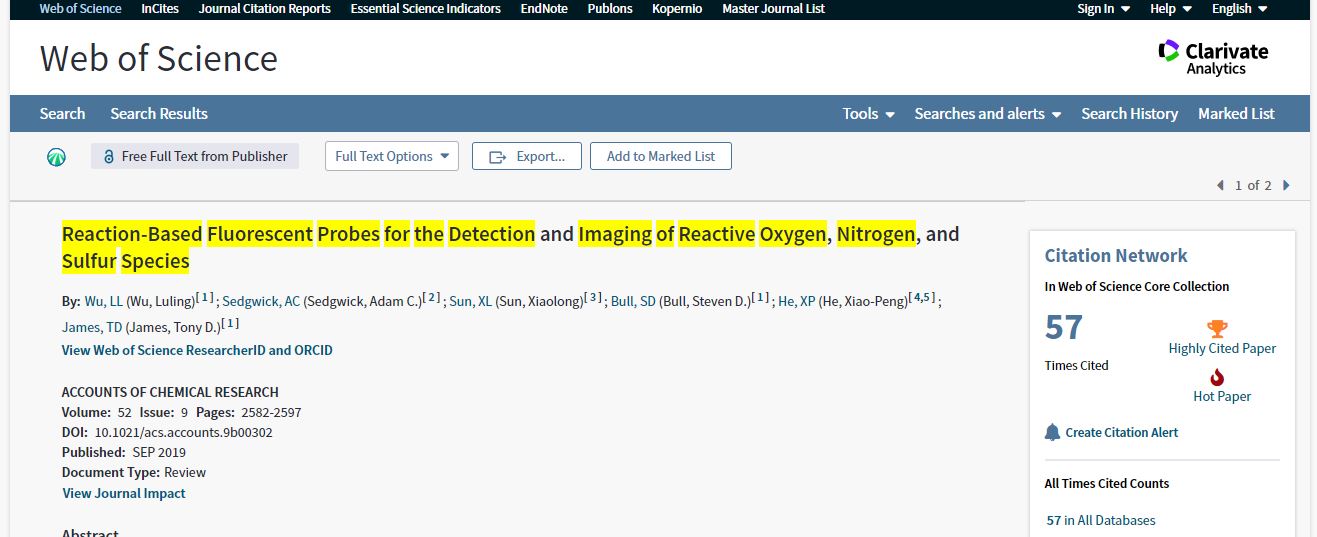Expand Searches and alerts menu

click(x=987, y=113)
